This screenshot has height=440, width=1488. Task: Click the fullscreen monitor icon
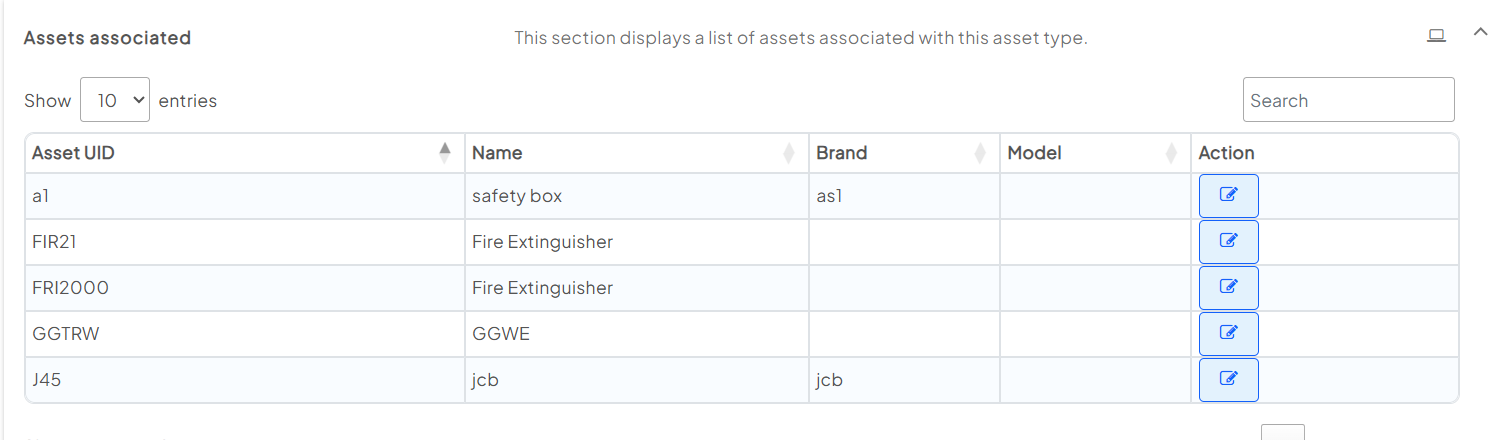1436,36
